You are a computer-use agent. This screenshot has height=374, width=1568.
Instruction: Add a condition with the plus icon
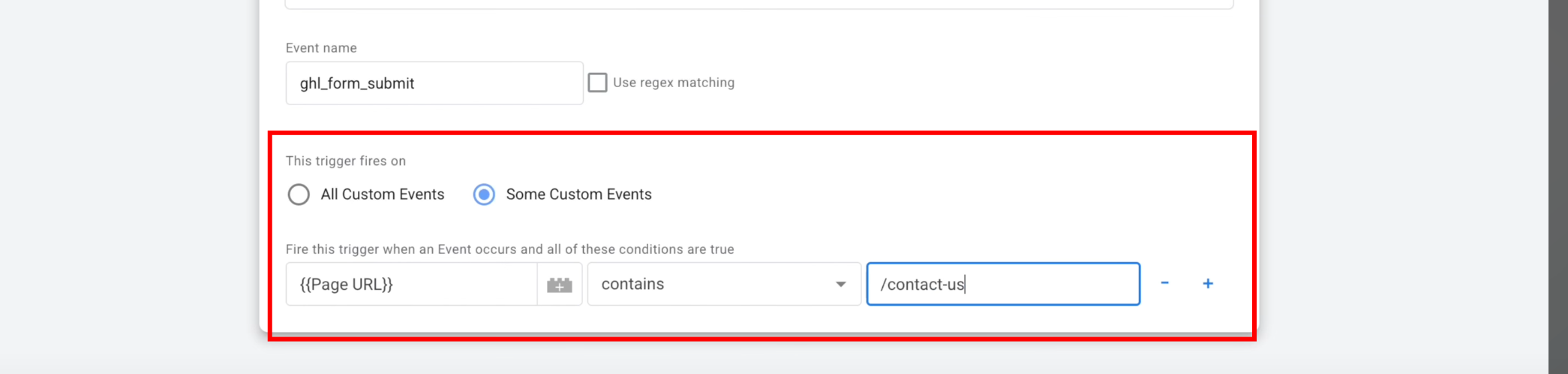[x=1208, y=283]
